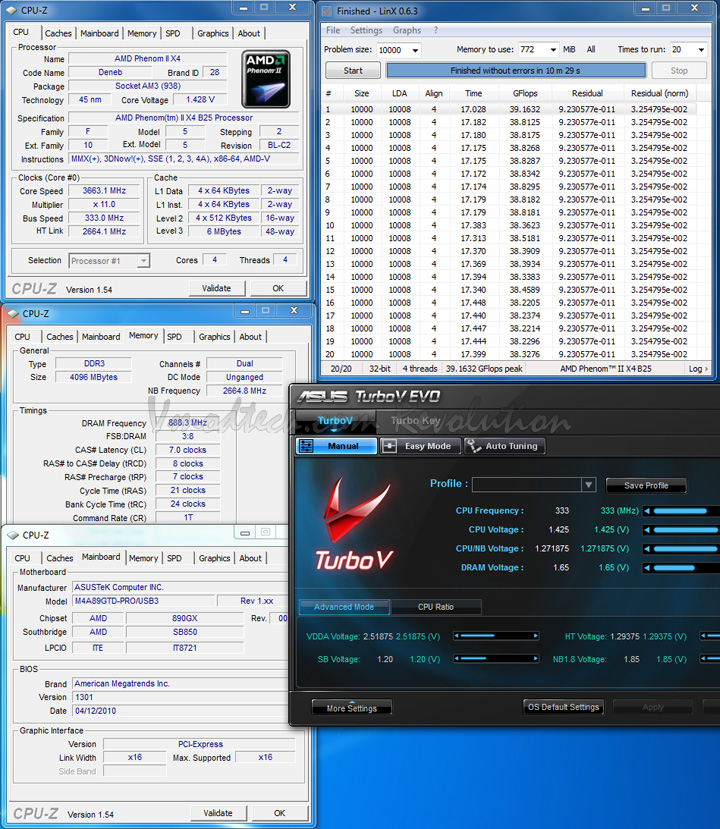720x829 pixels.
Task: Click the GFlops column header in LinX
Action: click(525, 94)
